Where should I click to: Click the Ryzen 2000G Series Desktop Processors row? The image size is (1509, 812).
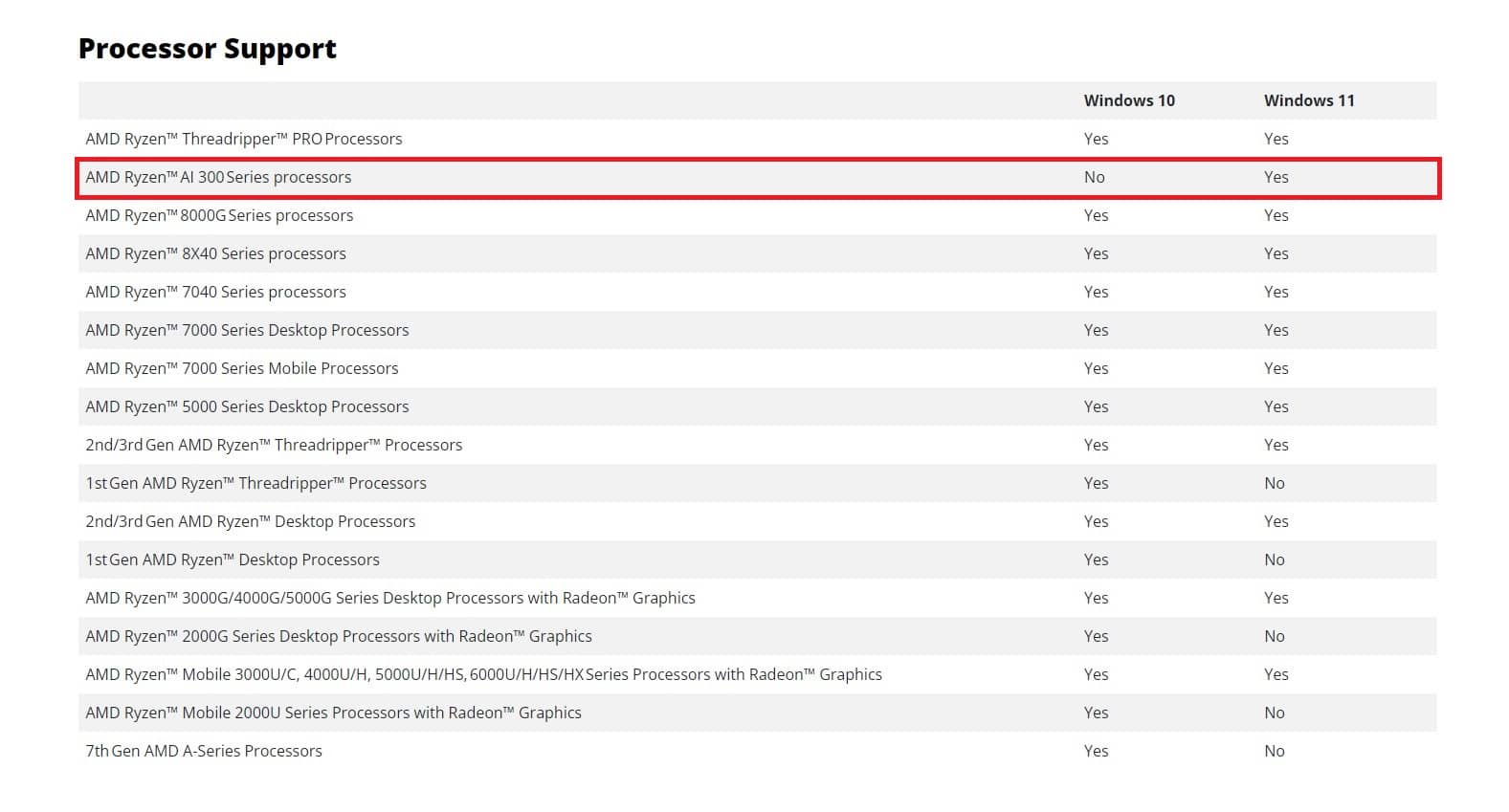[x=758, y=636]
